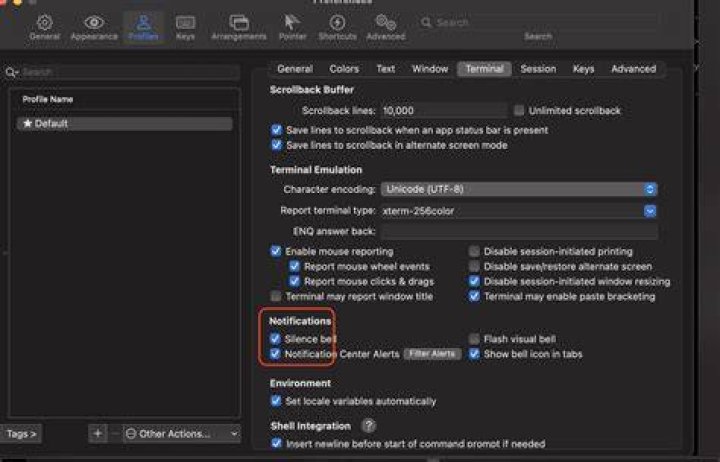Open the Character encoding dropdown
The height and width of the screenshot is (462, 720).
point(519,189)
